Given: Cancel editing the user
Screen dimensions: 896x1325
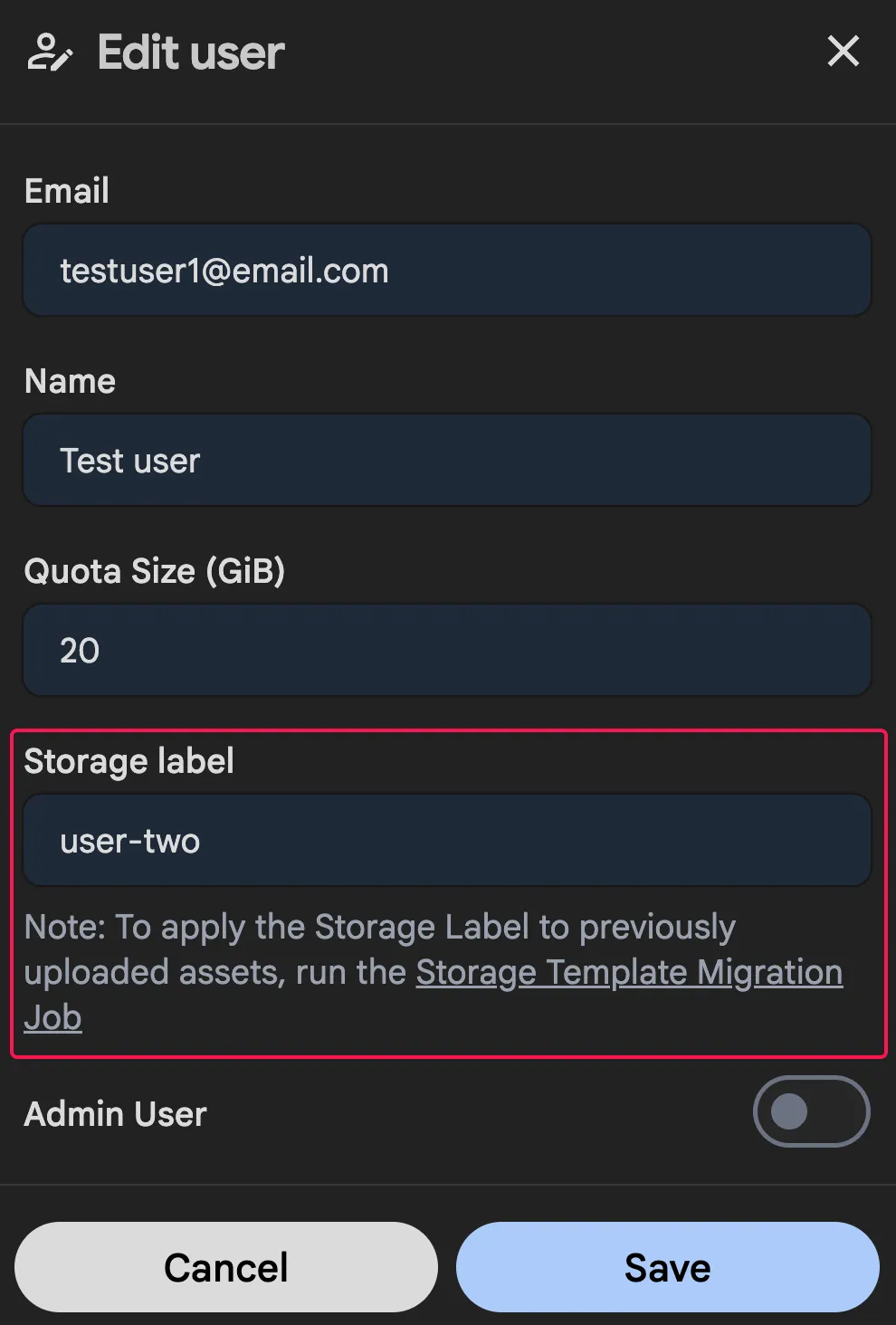Looking at the screenshot, I should pos(226,1267).
